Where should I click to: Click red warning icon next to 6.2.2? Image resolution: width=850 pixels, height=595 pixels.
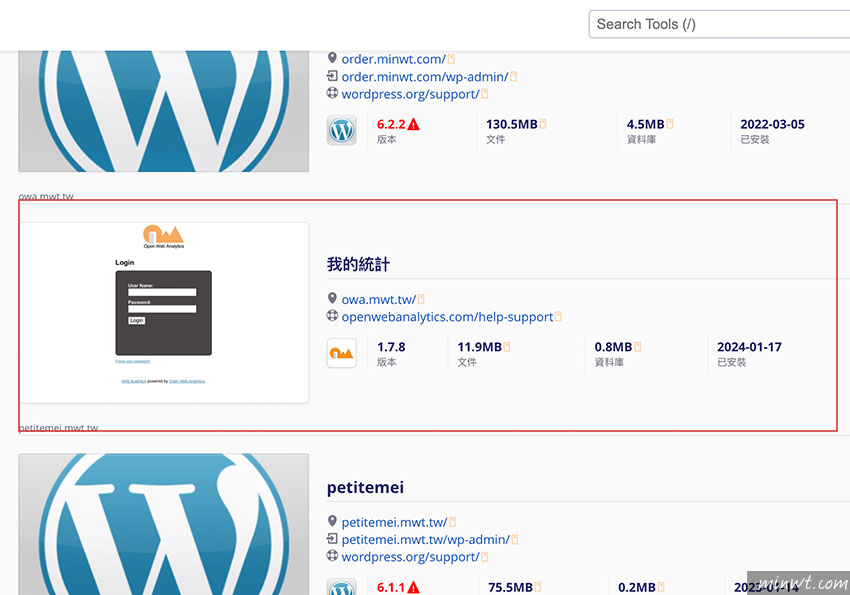click(x=414, y=125)
